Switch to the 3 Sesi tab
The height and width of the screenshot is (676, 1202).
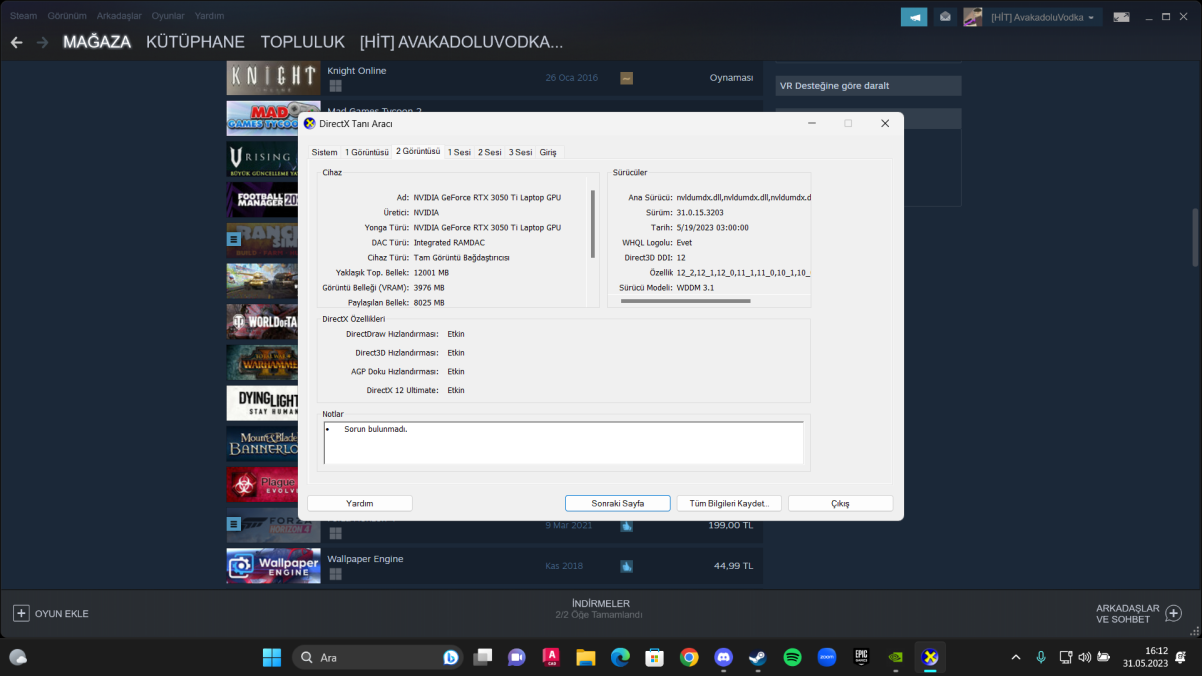(520, 152)
